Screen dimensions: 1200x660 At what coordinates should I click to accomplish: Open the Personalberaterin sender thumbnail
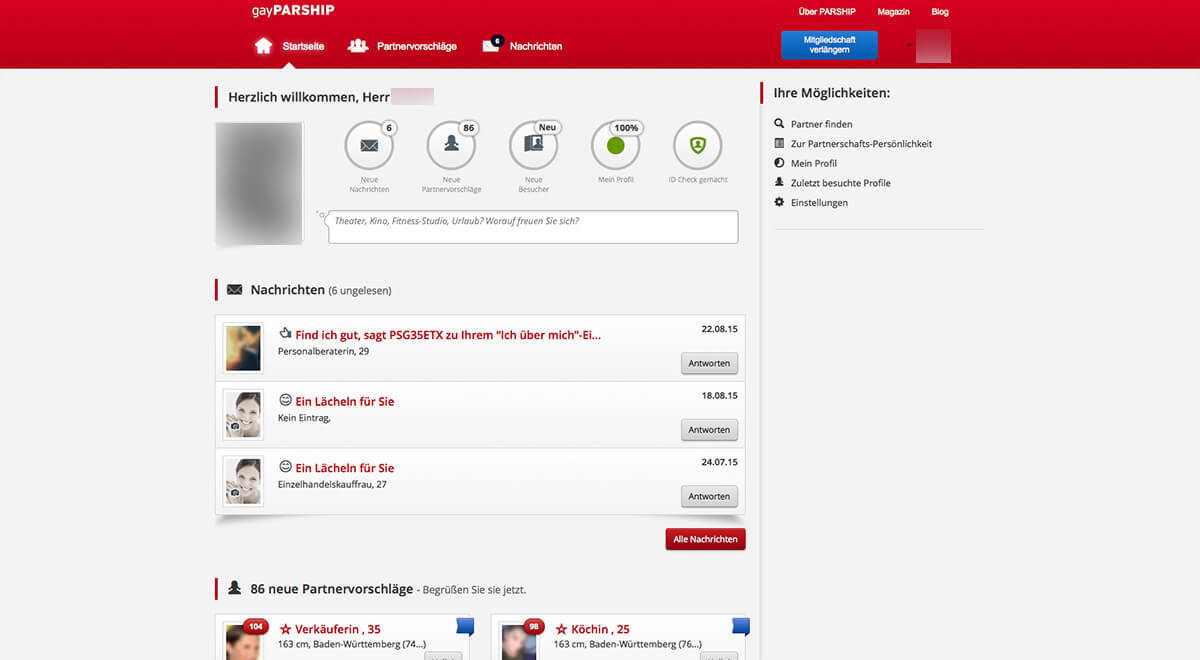point(243,348)
